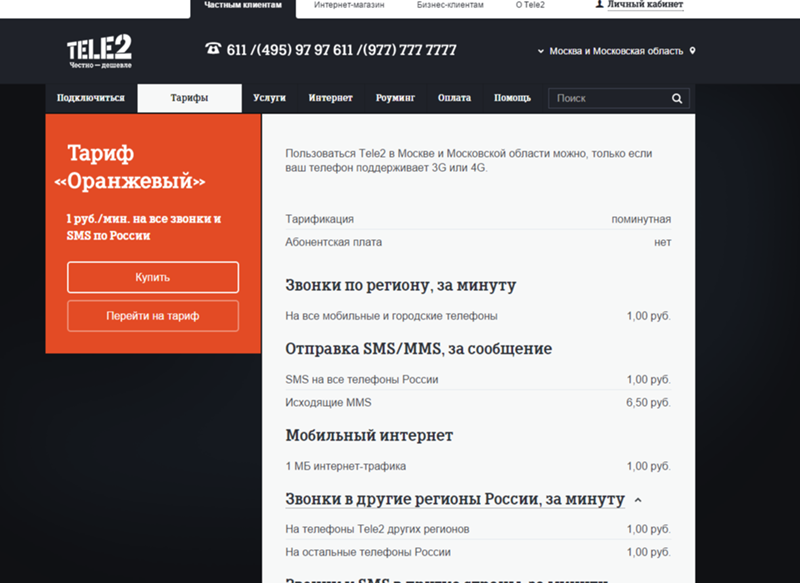Click the telephone icon beside 611
Viewport: 800px width, 583px height.
[213, 48]
